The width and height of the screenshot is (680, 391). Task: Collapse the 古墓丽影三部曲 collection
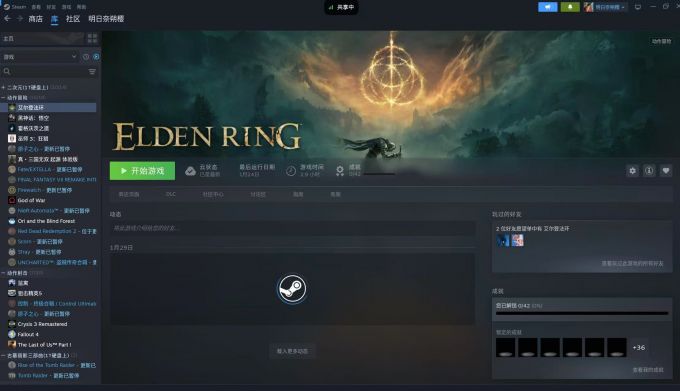pyautogui.click(x=3, y=355)
